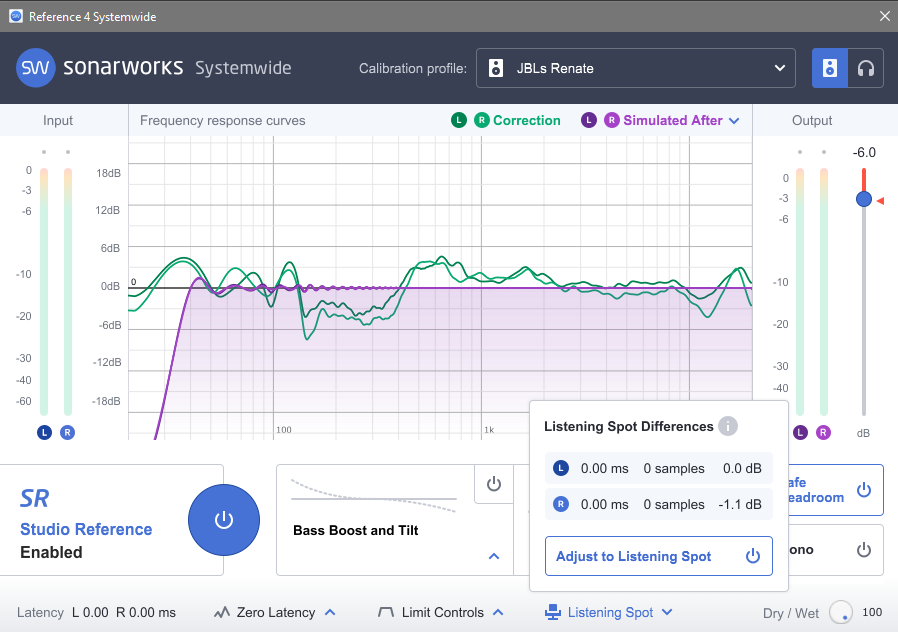Click the output volume slider handle
This screenshot has height=632, width=898.
click(x=864, y=200)
